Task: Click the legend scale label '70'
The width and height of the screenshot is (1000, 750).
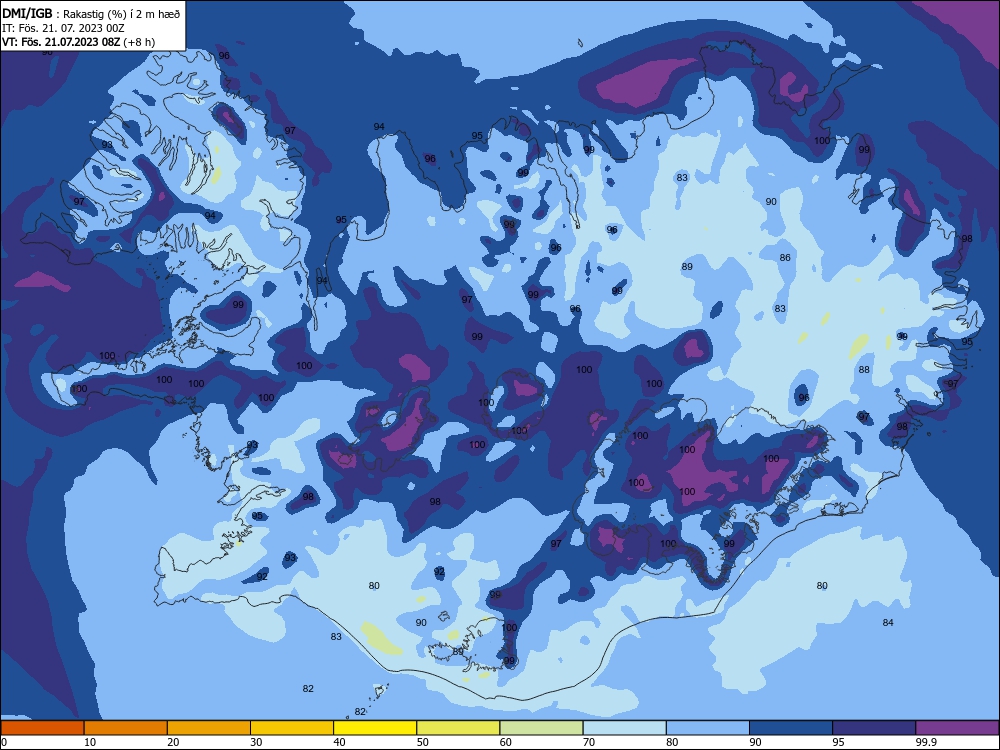Action: 589,742
